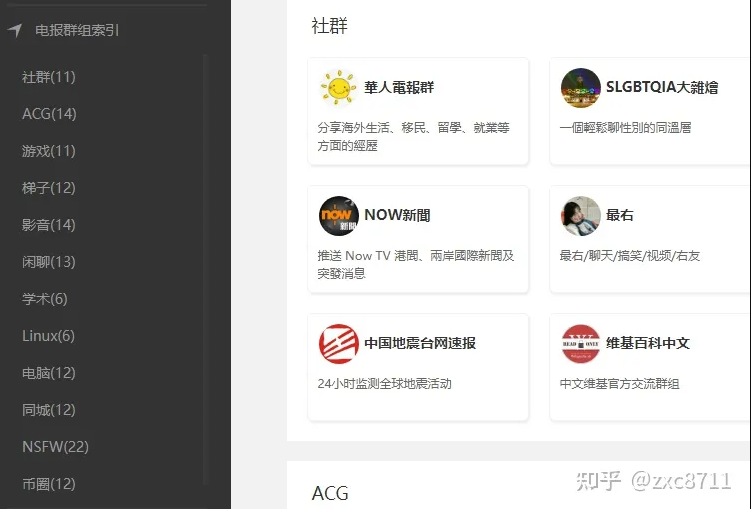Open the 電報群組索引 site title
751x509 pixels.
(x=77, y=30)
